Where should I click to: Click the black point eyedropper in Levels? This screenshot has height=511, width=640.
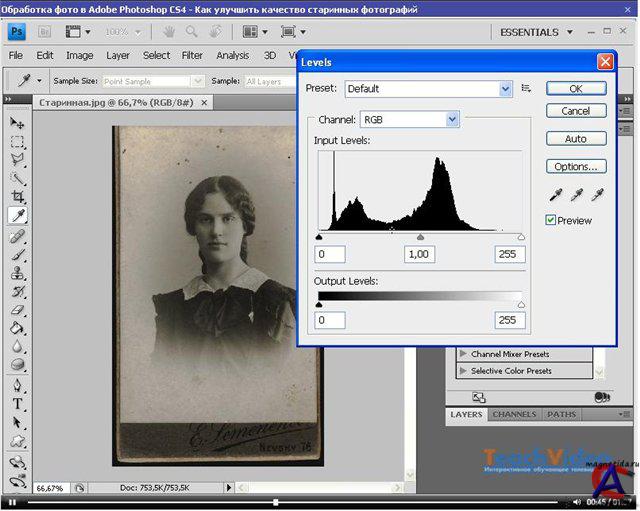point(555,195)
